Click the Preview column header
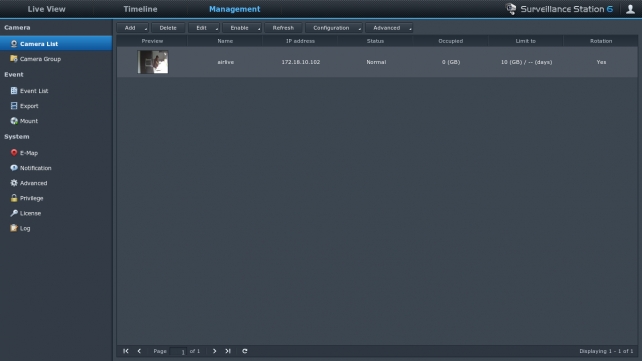 coord(152,41)
